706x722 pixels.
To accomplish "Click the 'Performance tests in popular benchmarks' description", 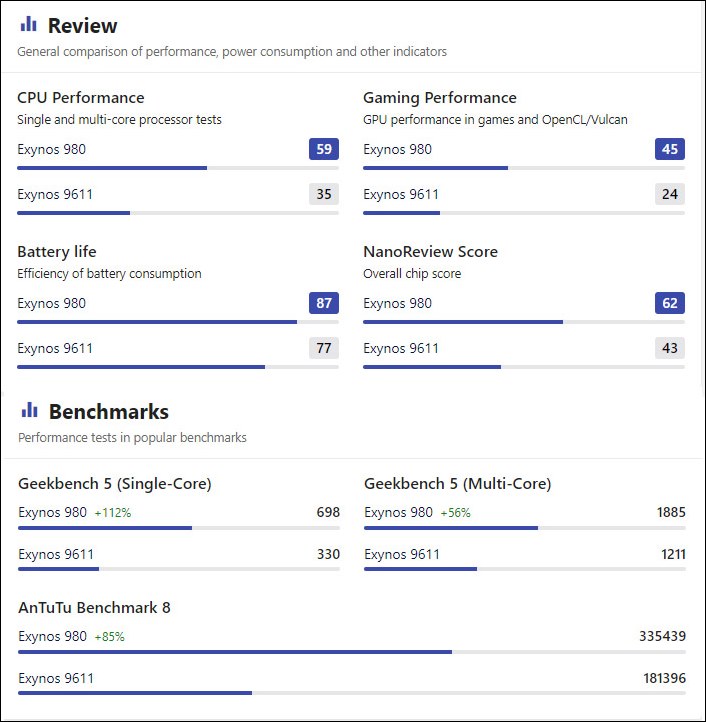I will [132, 437].
